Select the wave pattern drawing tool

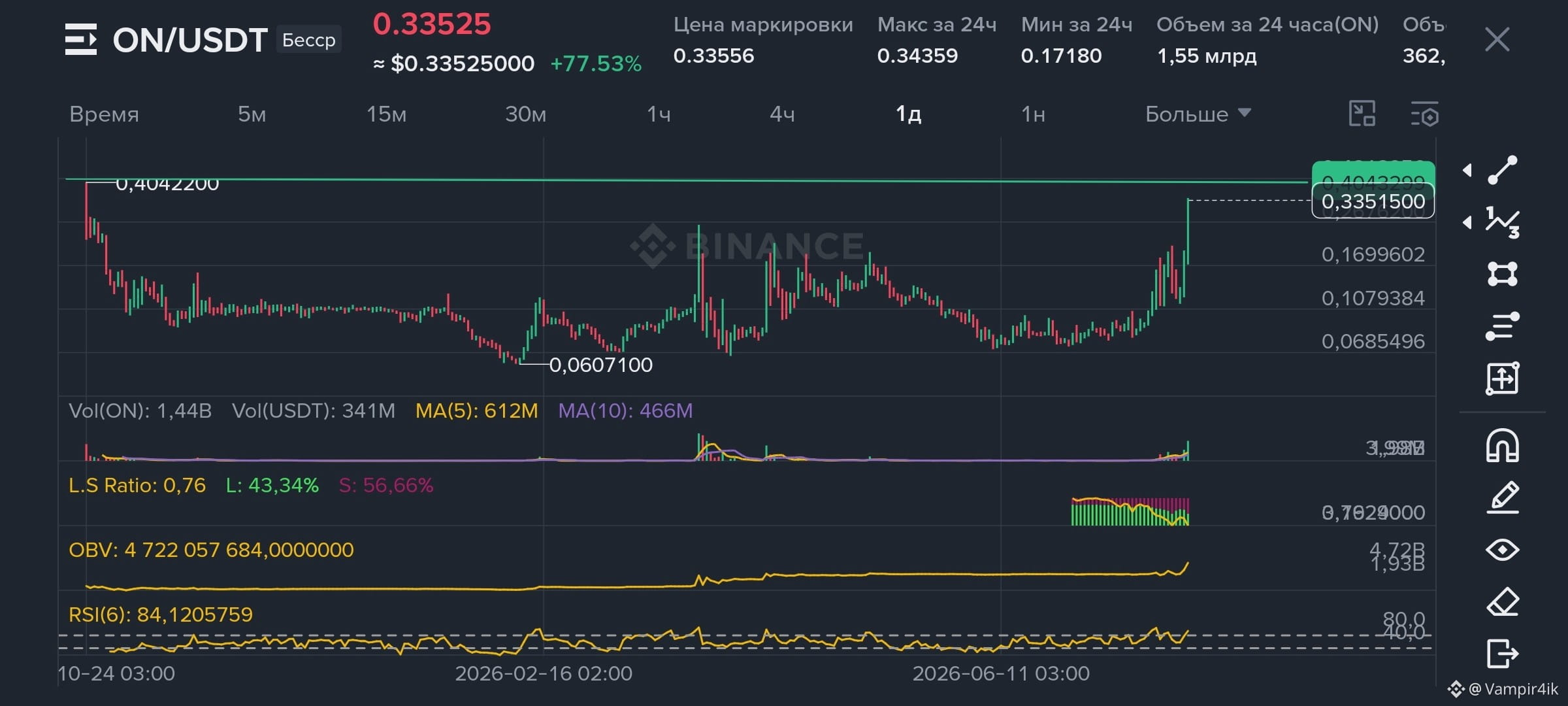coord(1502,222)
